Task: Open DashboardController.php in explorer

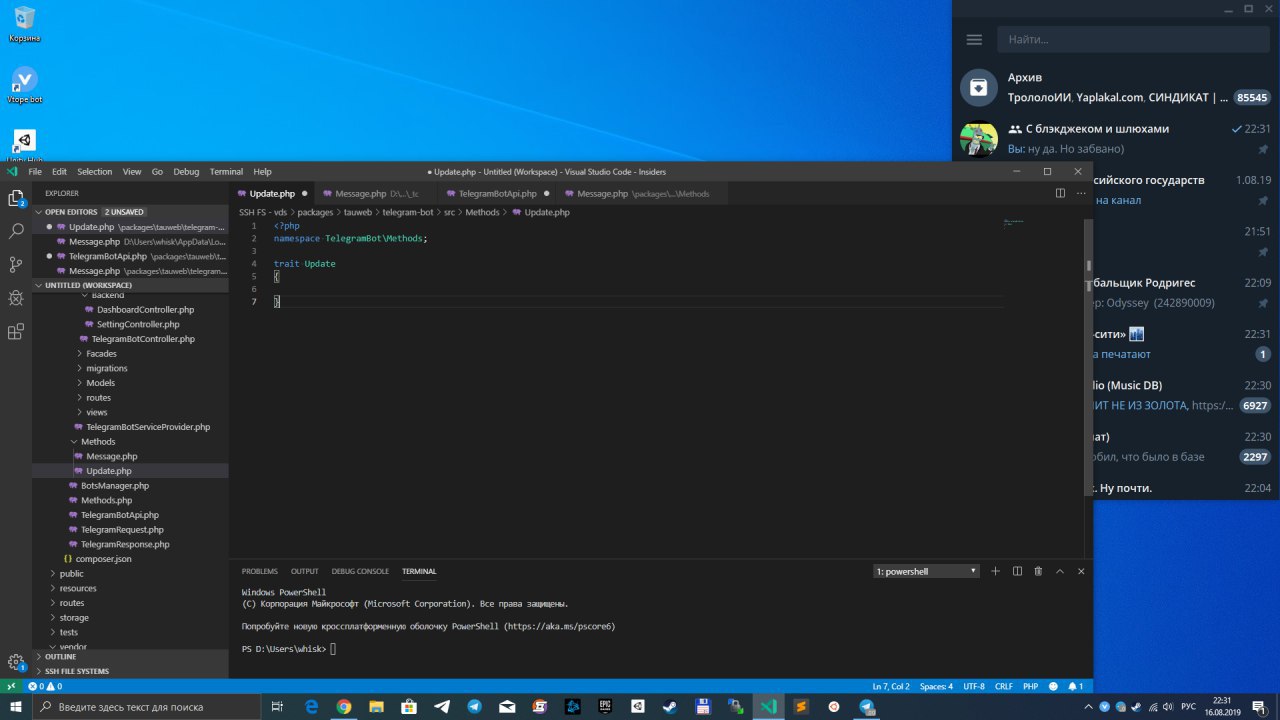Action: coord(146,310)
